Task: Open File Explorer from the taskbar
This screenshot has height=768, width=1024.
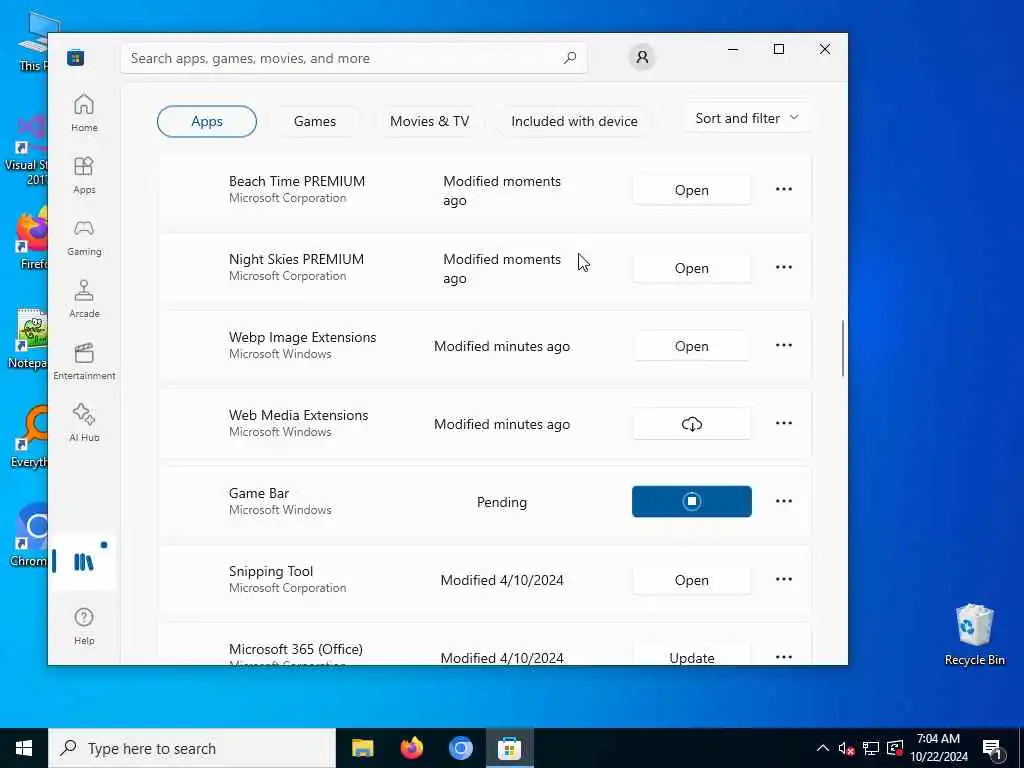Action: pyautogui.click(x=362, y=748)
